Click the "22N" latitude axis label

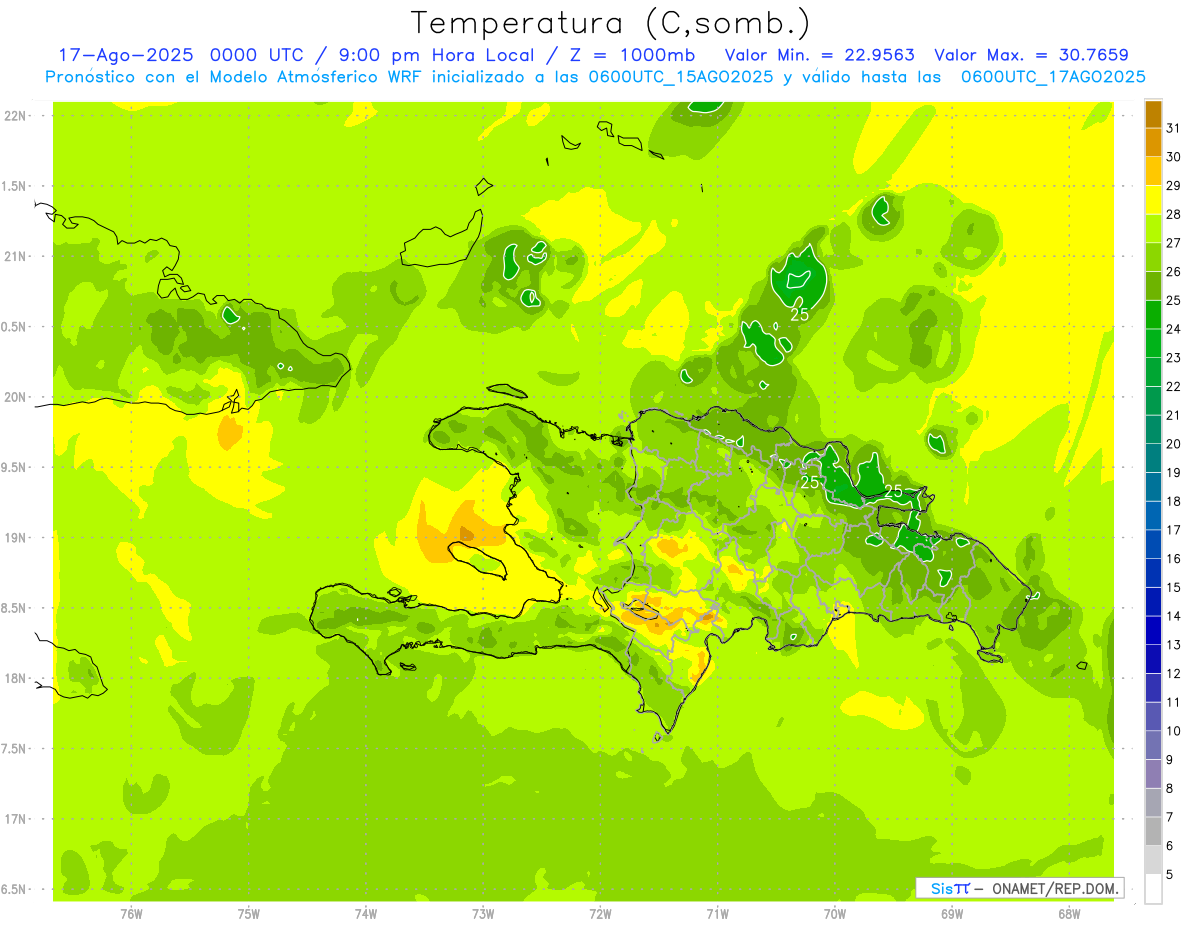(x=15, y=116)
